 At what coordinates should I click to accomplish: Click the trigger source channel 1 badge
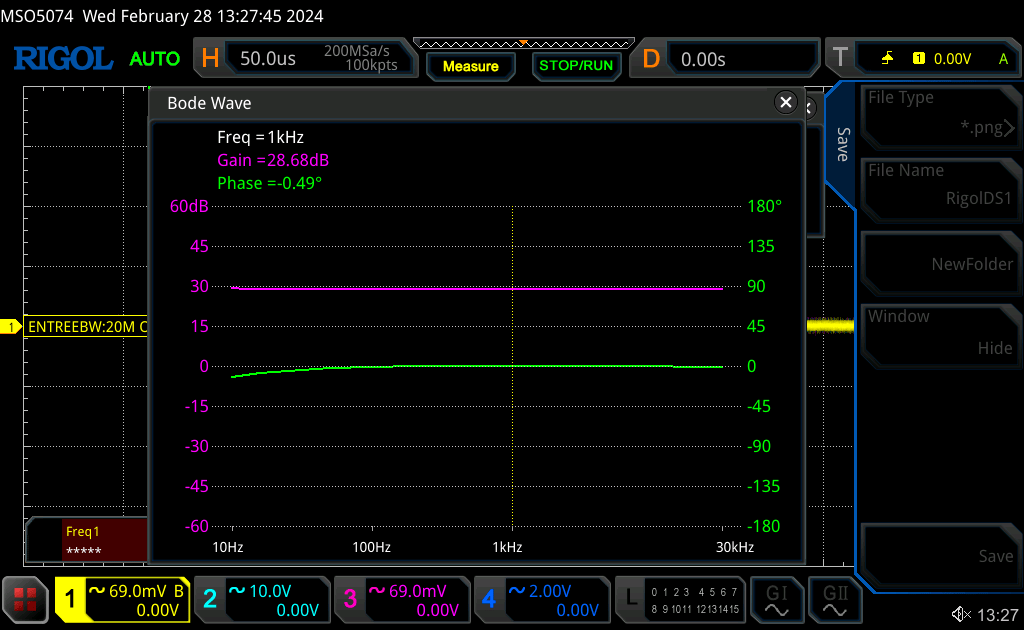919,59
